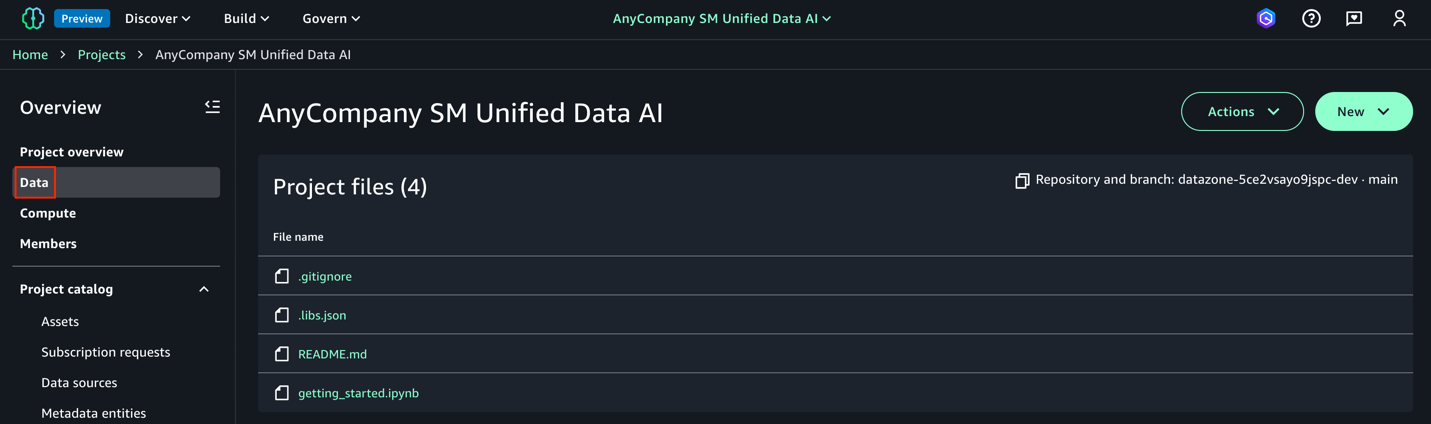Viewport: 1431px width, 424px height.
Task: Click the SageMaker brain logo icon
Action: pos(33,18)
